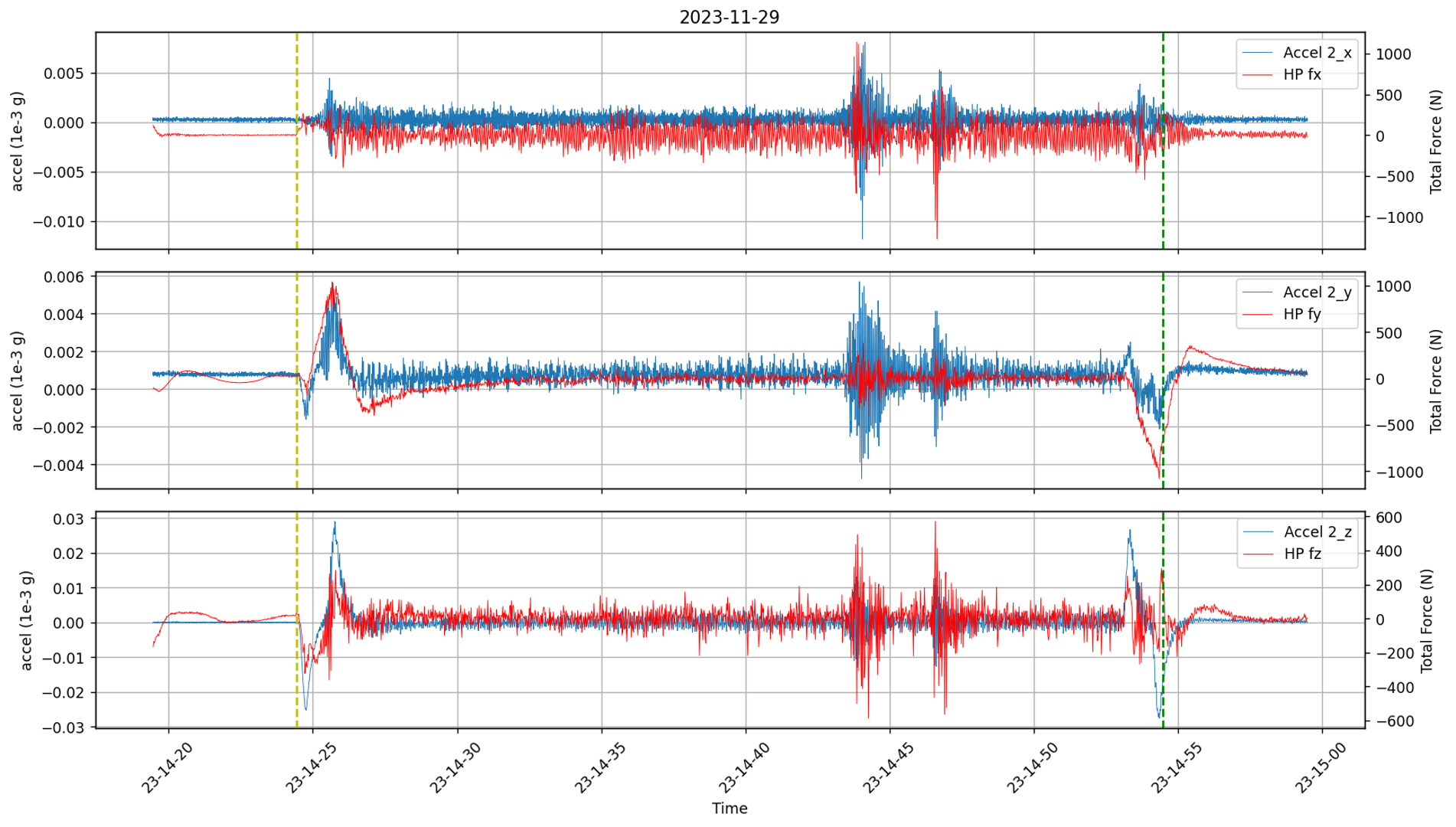Click the Total Force (N) label of the HP fy plot
This screenshot has width=1456, height=827.
click(x=1435, y=381)
